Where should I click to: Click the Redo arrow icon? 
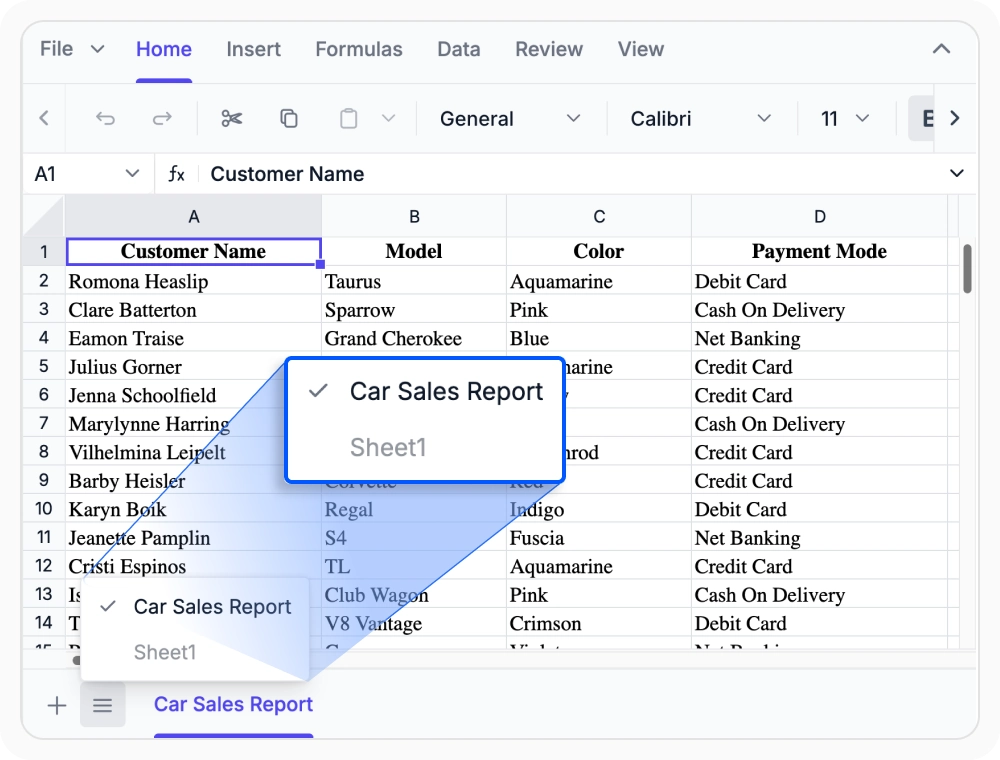pos(162,119)
